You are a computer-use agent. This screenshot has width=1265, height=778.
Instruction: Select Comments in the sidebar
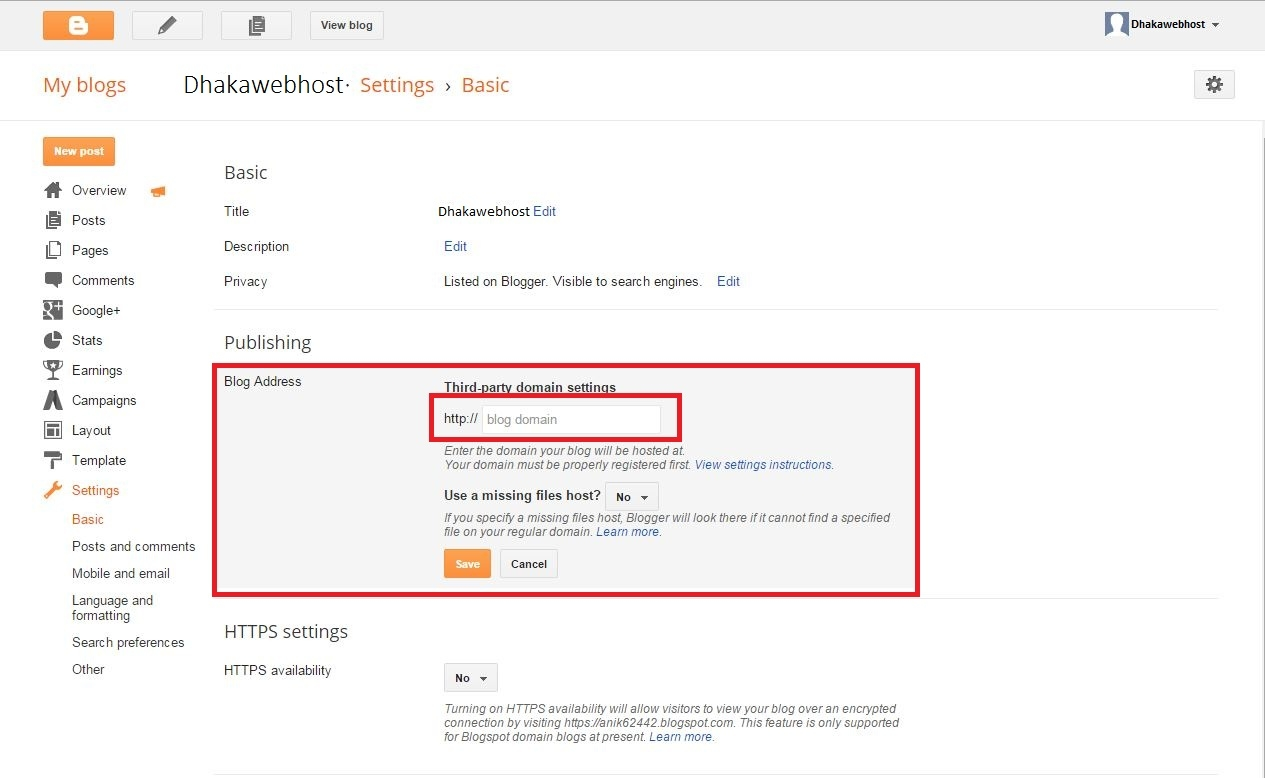(x=103, y=280)
